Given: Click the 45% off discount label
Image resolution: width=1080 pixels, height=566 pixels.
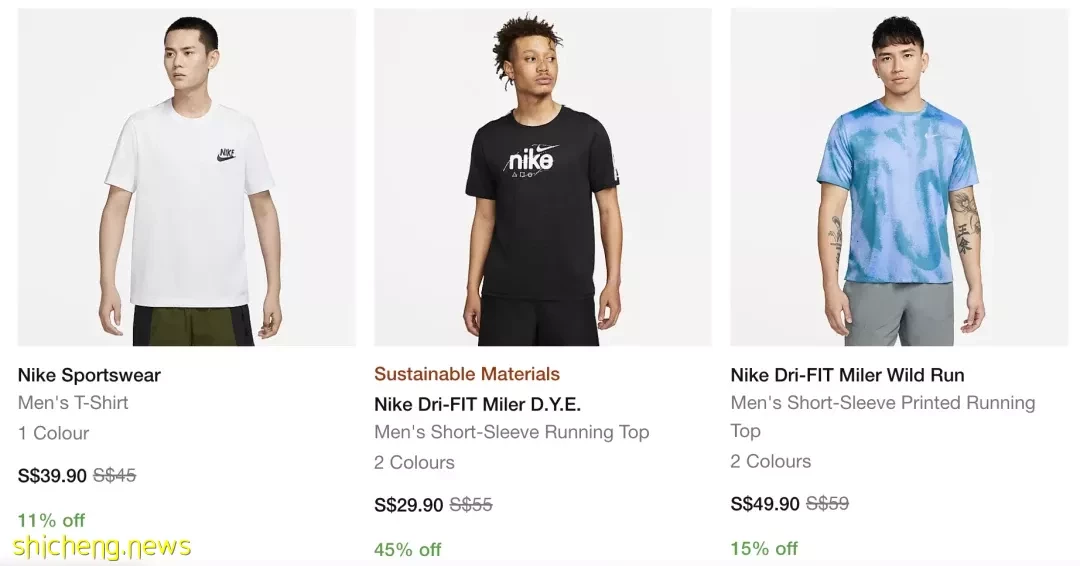Looking at the screenshot, I should (x=408, y=549).
